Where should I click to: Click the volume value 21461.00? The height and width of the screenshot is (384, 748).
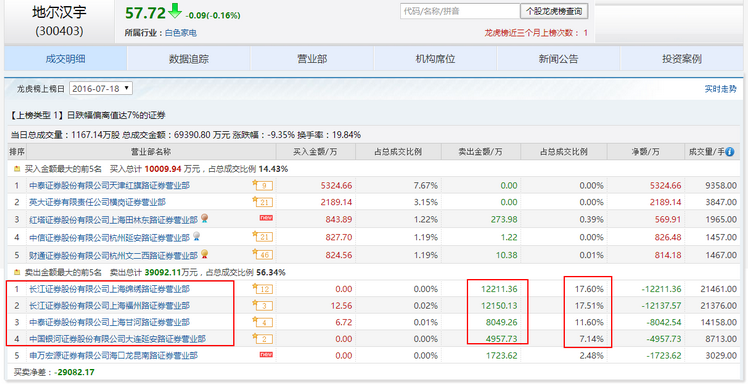[x=719, y=289]
